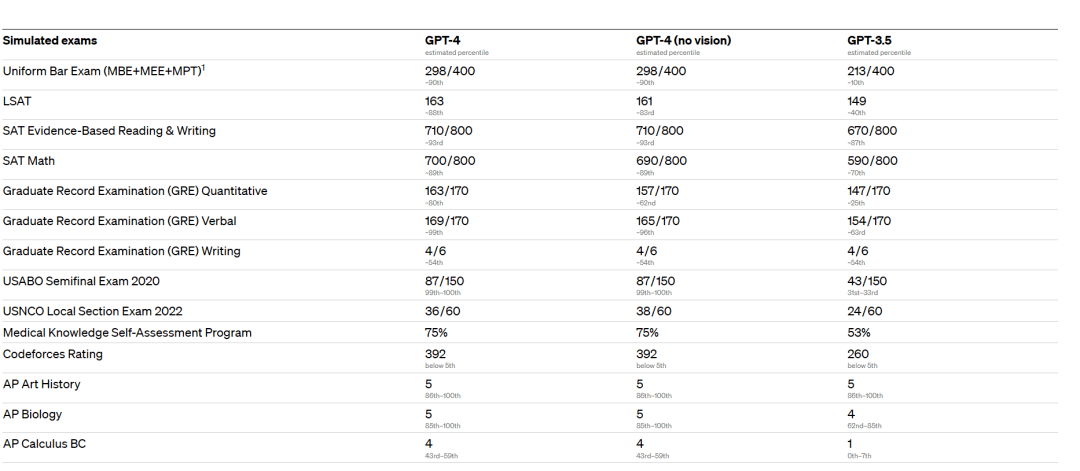Select the 53% Medical Knowledge score
The height and width of the screenshot is (471, 1080).
[859, 332]
